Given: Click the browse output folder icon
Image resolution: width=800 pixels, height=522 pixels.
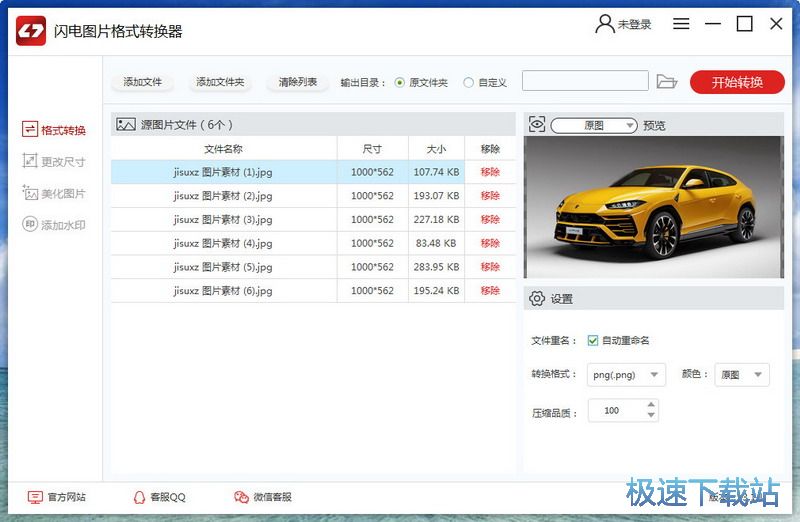Looking at the screenshot, I should 667,82.
